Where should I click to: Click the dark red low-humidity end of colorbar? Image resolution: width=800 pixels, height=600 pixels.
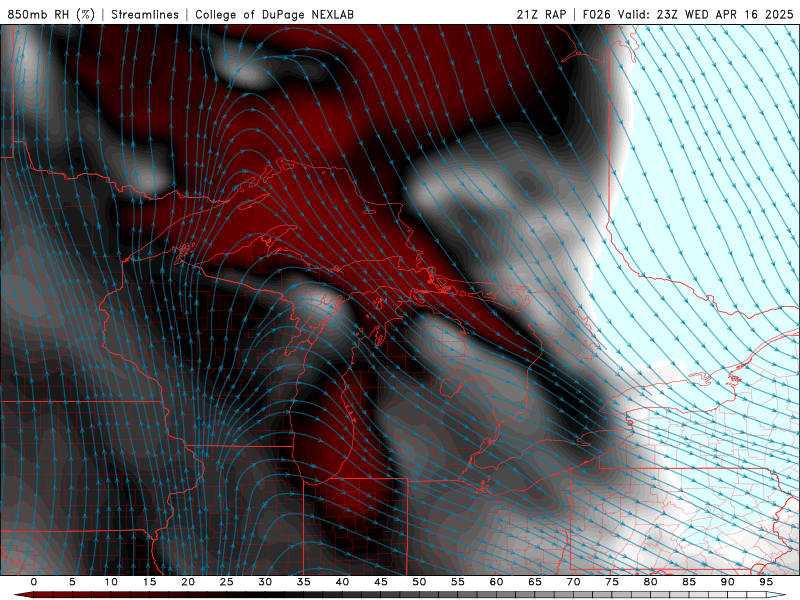point(23,595)
